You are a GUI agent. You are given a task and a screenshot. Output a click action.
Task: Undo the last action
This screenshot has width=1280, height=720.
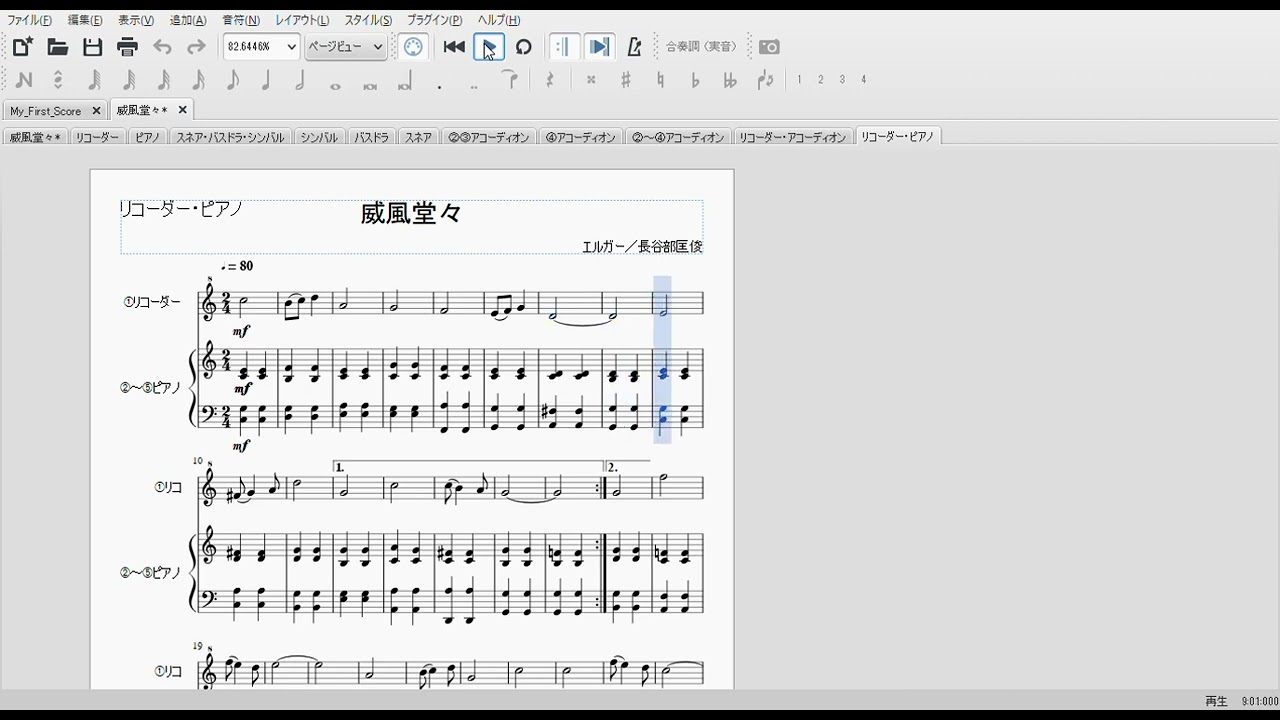tap(162, 47)
